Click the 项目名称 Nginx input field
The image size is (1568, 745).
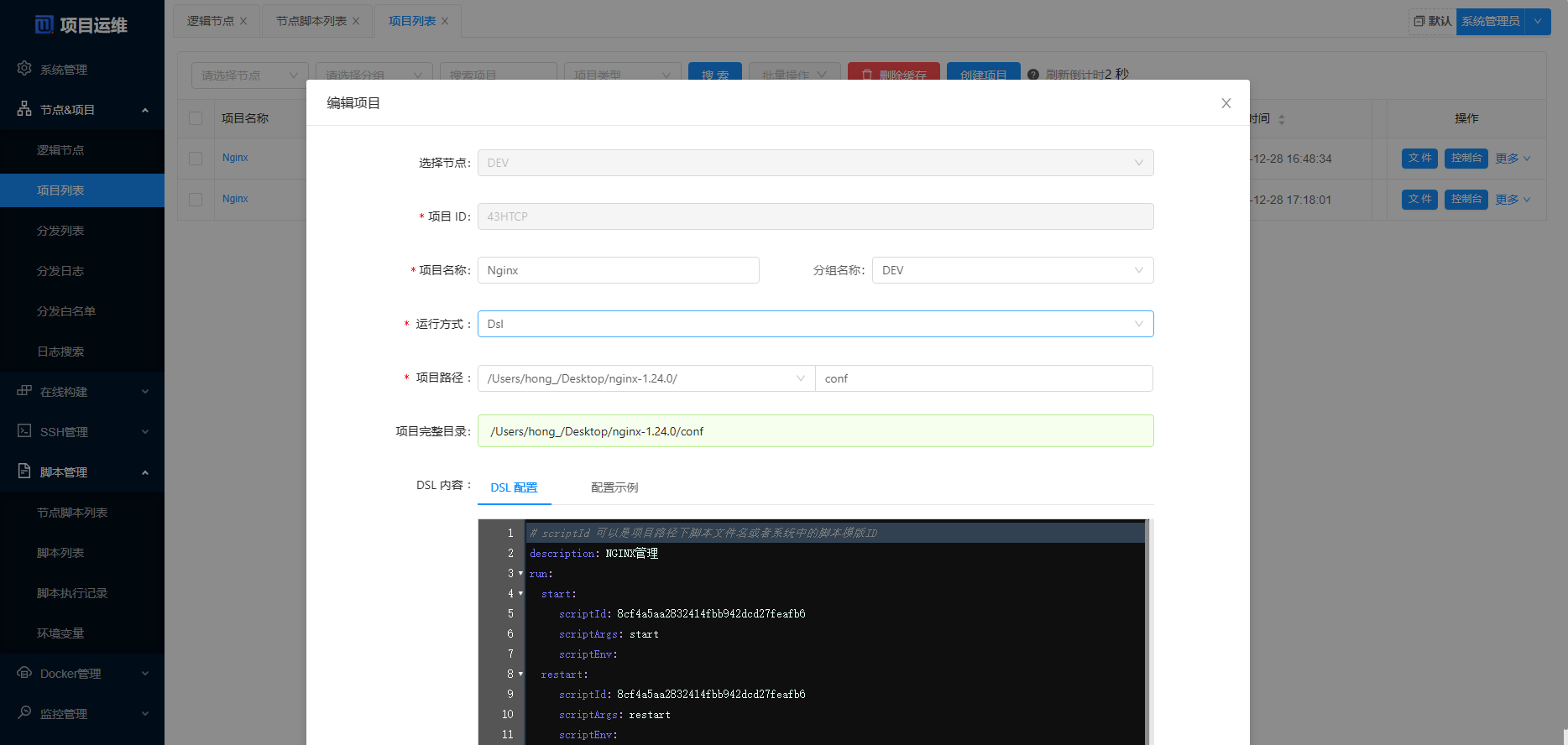(618, 270)
